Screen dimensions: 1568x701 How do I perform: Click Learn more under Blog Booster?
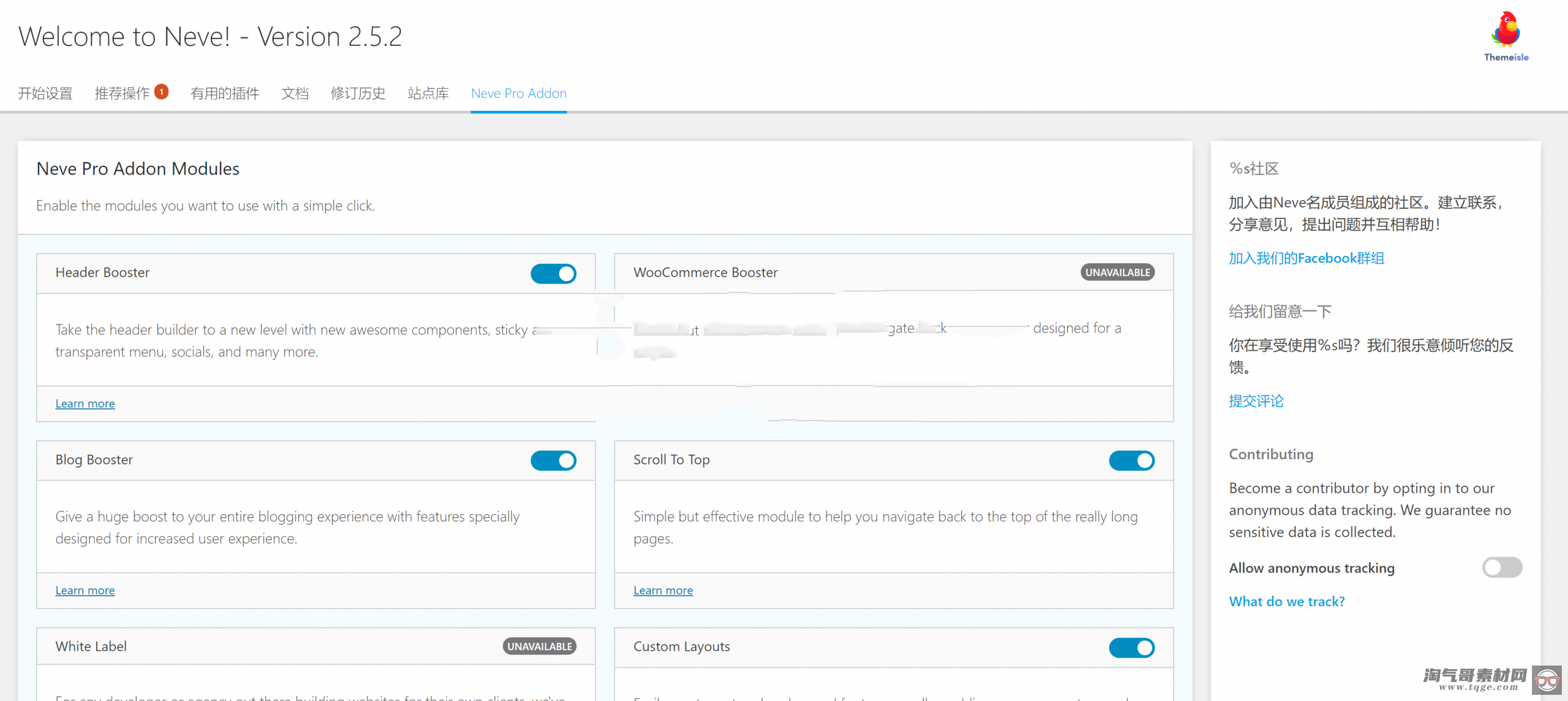click(x=85, y=590)
